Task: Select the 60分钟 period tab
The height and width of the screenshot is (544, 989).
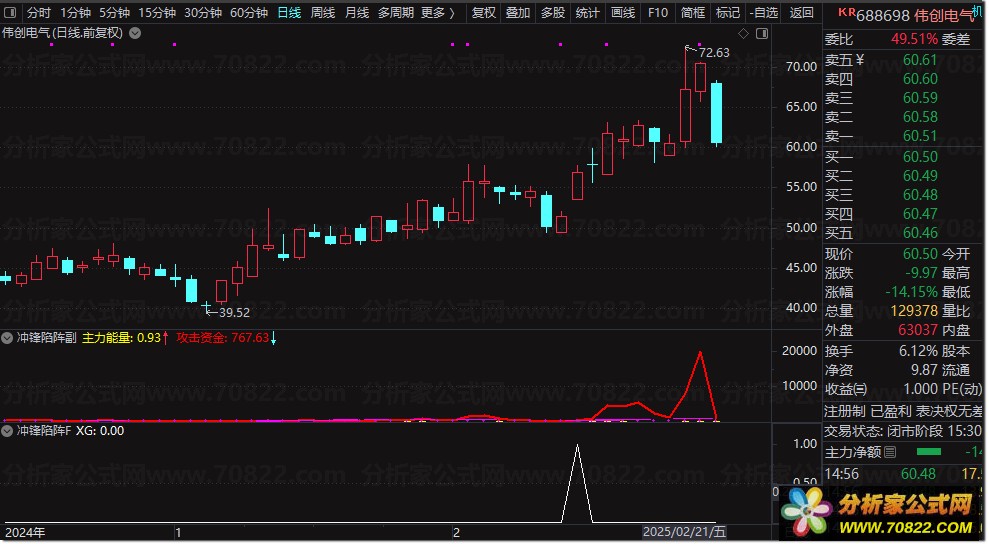Action: [x=249, y=13]
